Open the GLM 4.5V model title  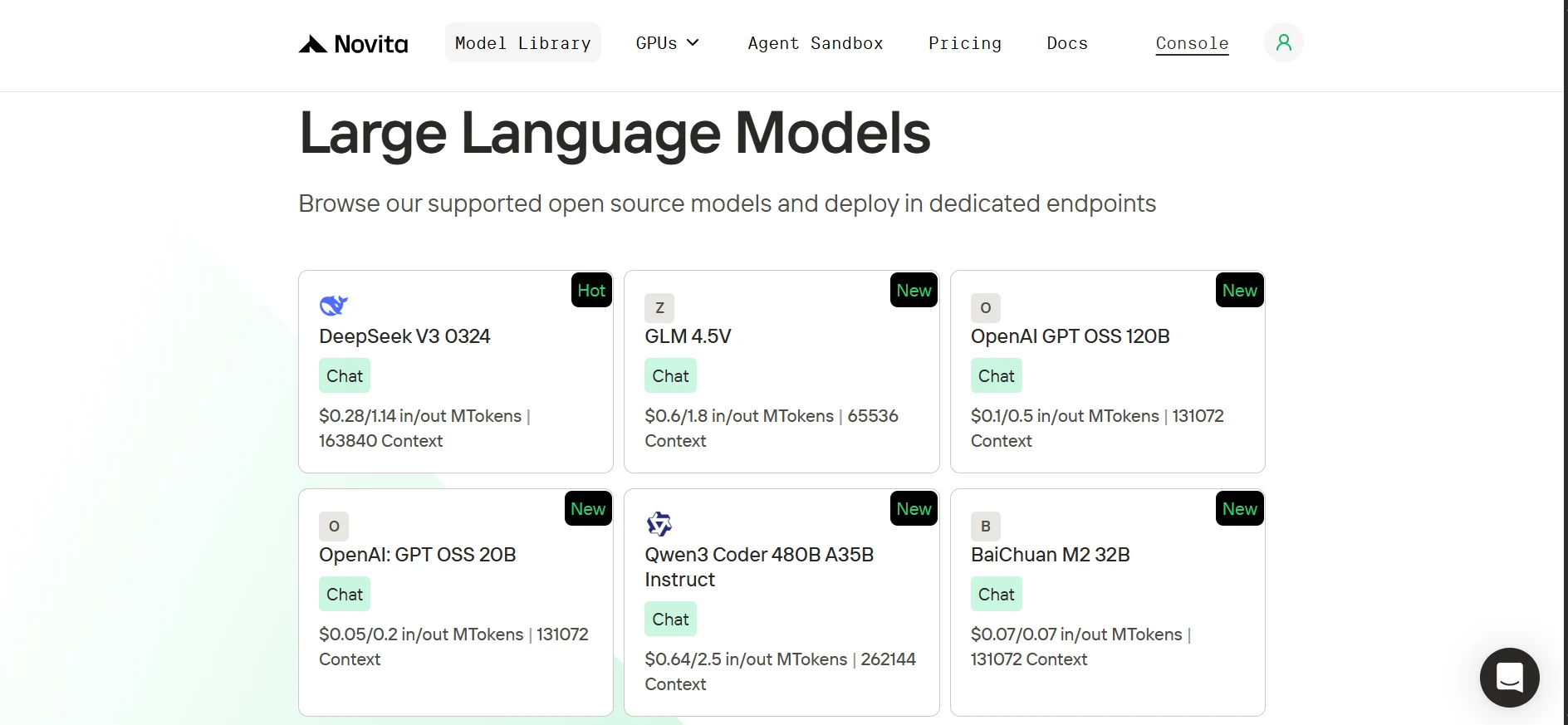pyautogui.click(x=688, y=336)
